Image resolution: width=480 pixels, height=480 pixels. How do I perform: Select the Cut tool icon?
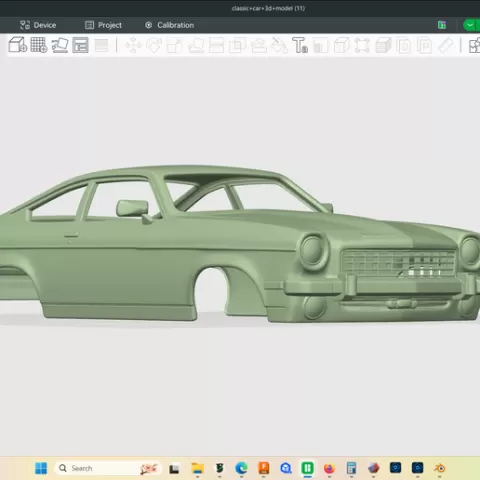point(216,45)
